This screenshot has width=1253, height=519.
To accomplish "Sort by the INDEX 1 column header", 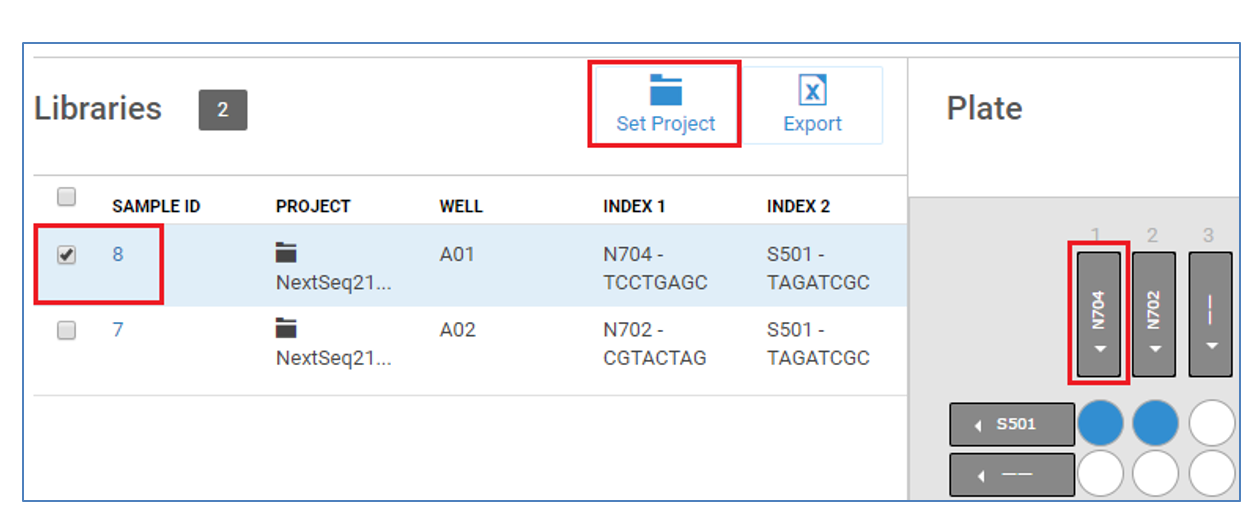I will tap(634, 206).
